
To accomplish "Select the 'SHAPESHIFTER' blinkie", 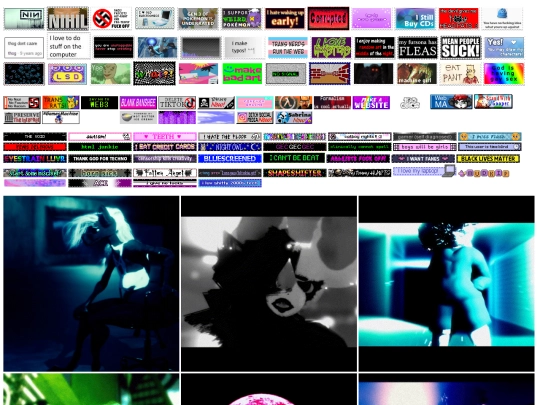I will [295, 173].
